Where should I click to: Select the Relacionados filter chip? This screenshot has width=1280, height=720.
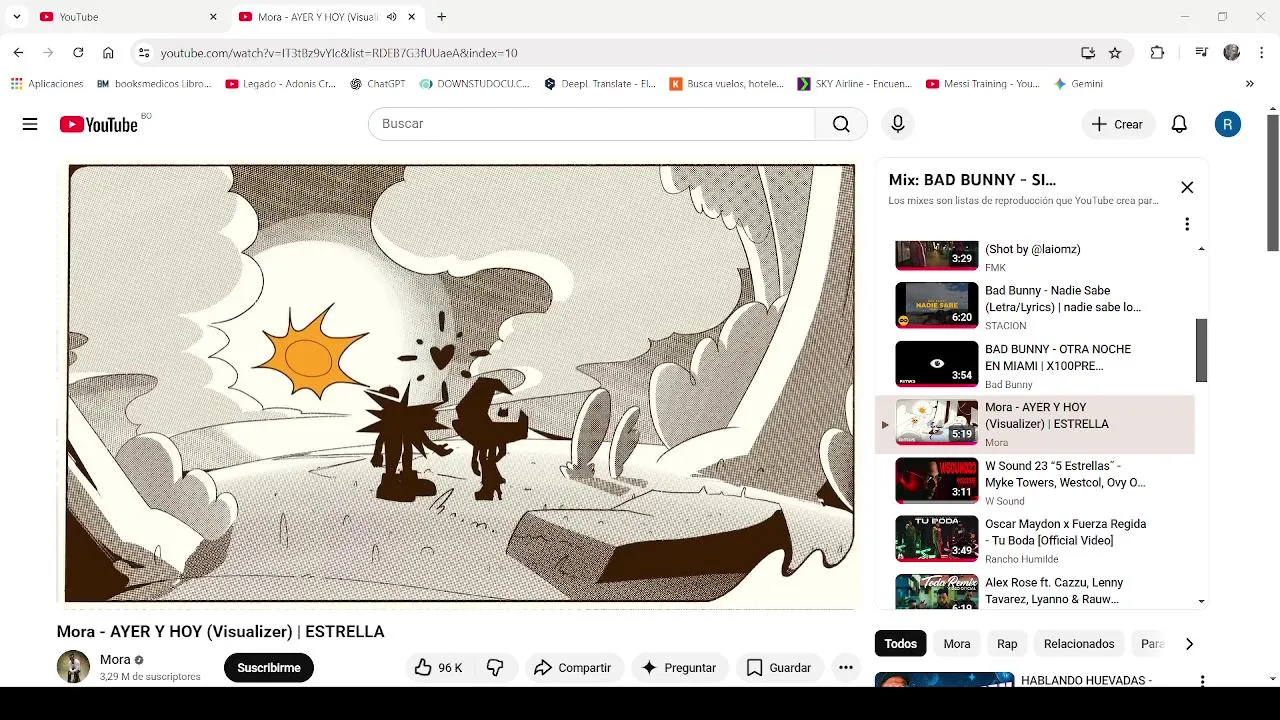1079,644
